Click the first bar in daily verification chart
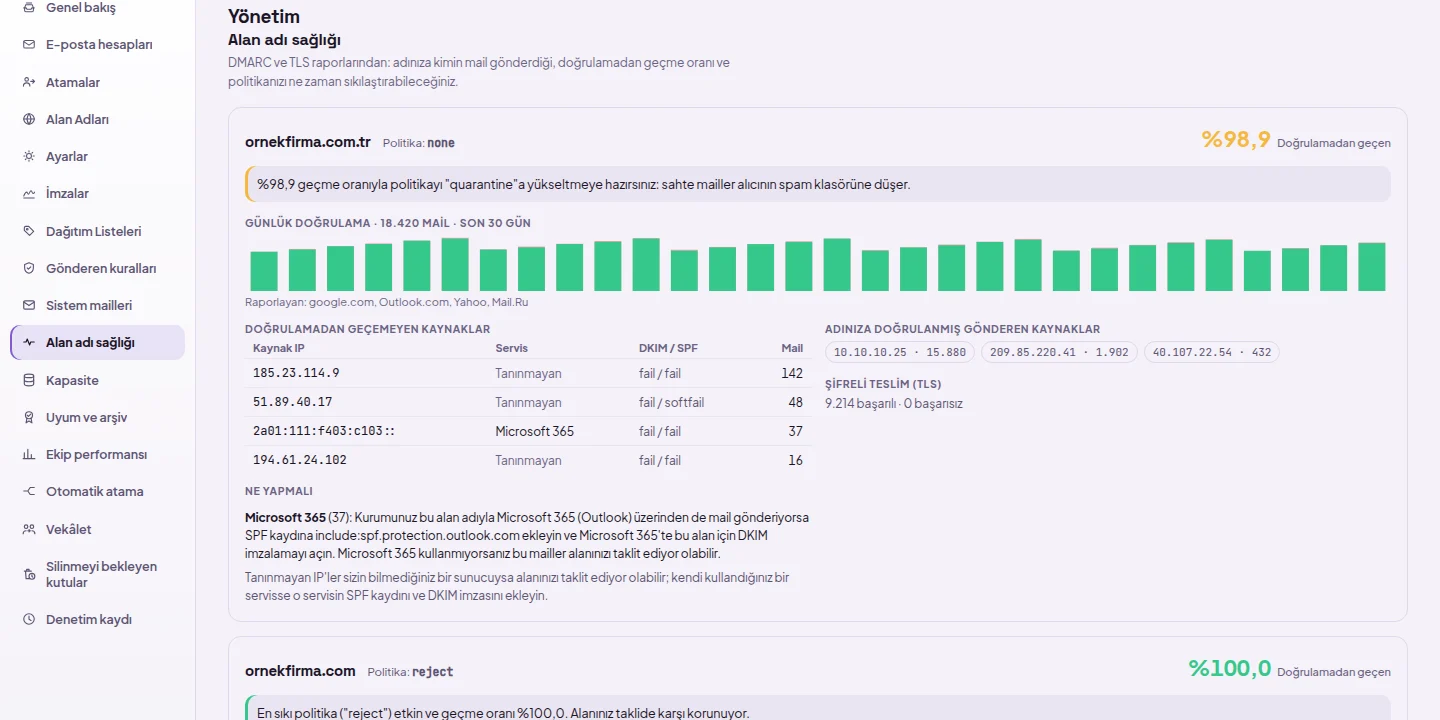This screenshot has height=720, width=1440. 264,271
